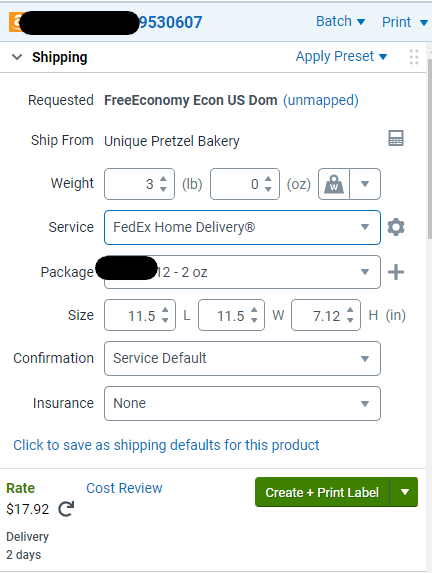432x573 pixels.
Task: Open the Confirmation dropdown Service Default
Action: coord(242,358)
